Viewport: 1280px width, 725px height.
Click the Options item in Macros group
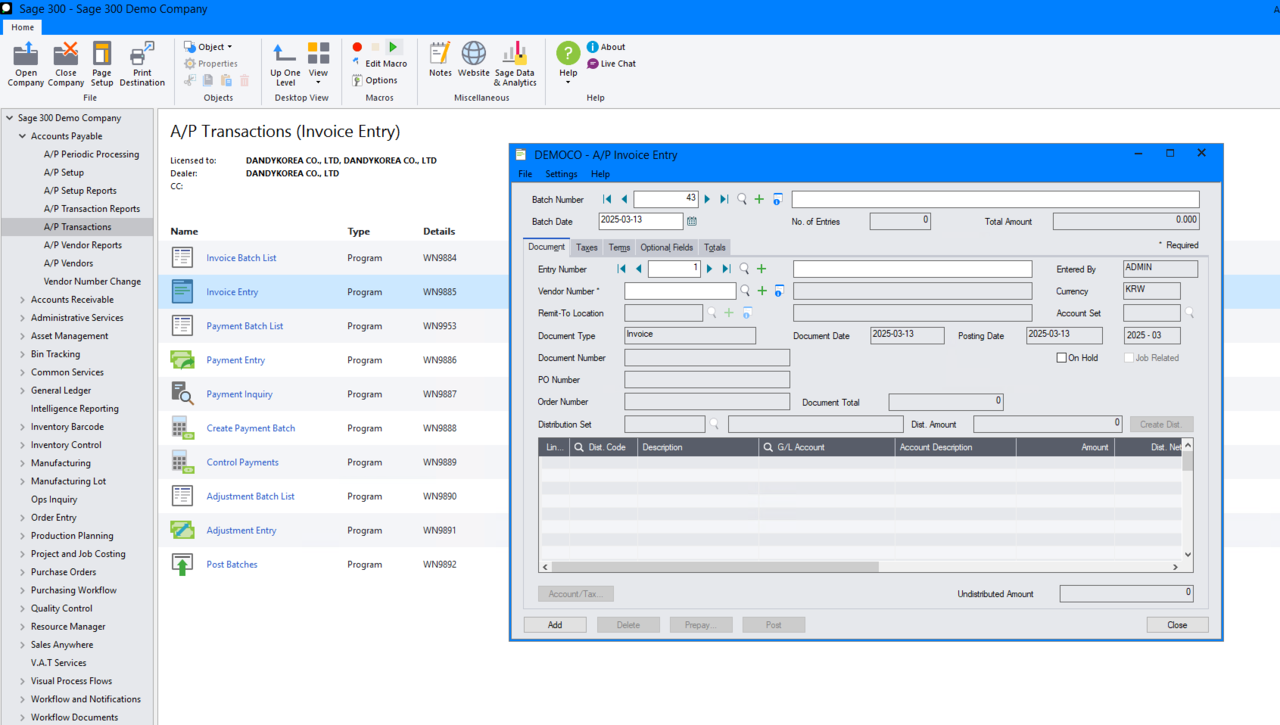point(376,80)
